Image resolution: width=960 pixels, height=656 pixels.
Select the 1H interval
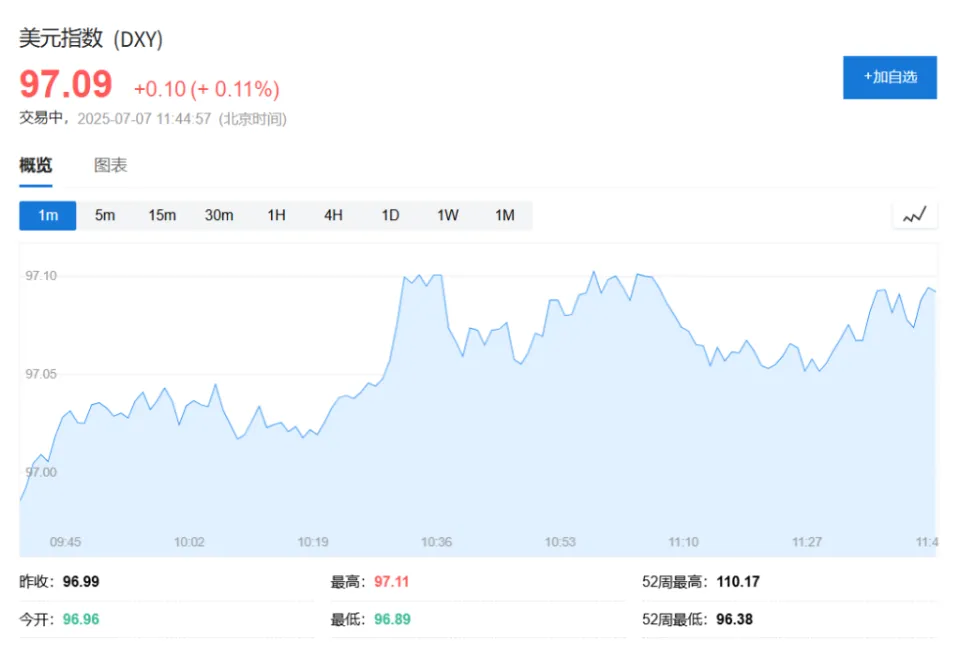click(276, 216)
